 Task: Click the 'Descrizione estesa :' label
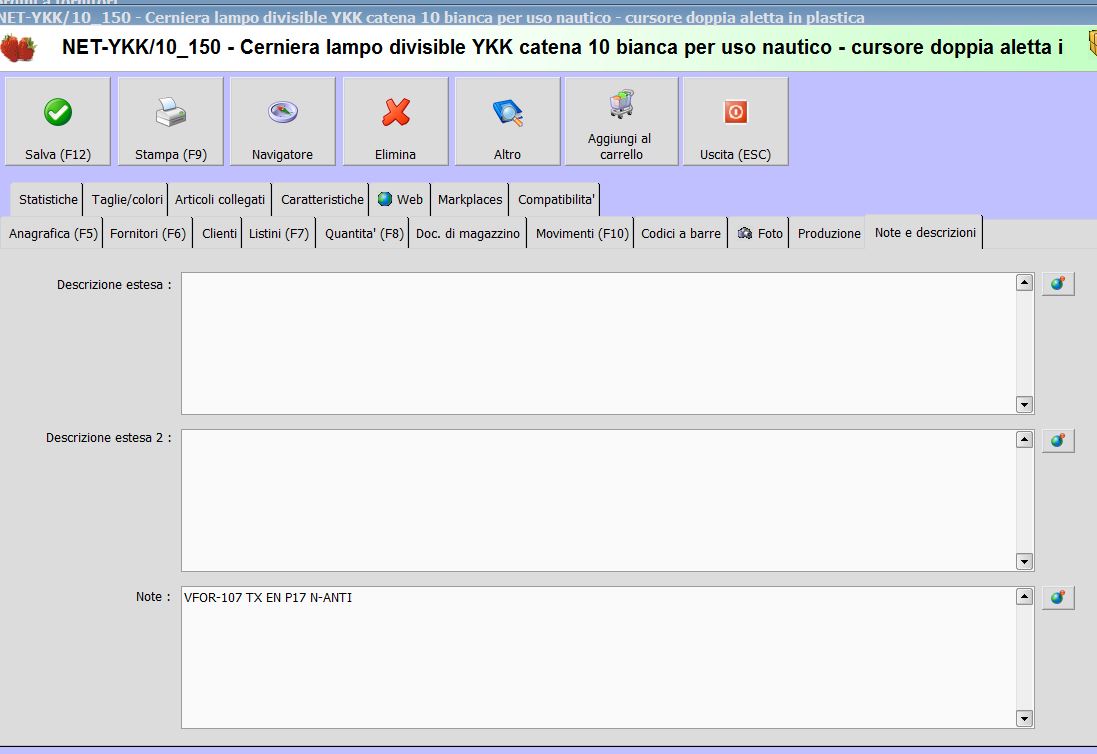(114, 285)
